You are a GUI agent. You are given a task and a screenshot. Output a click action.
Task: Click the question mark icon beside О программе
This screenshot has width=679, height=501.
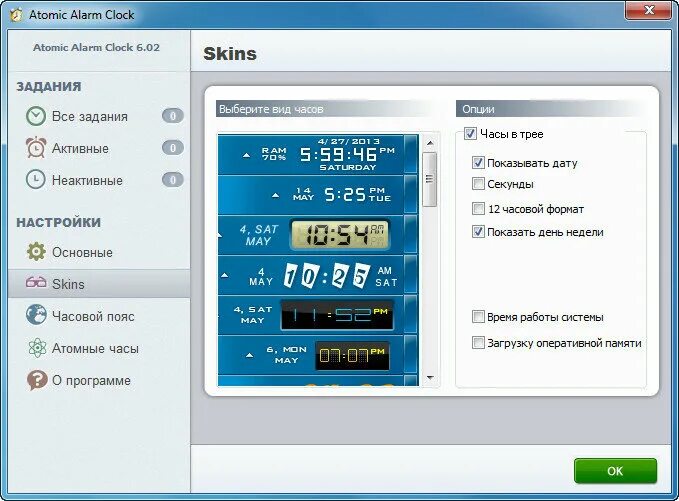pos(37,380)
